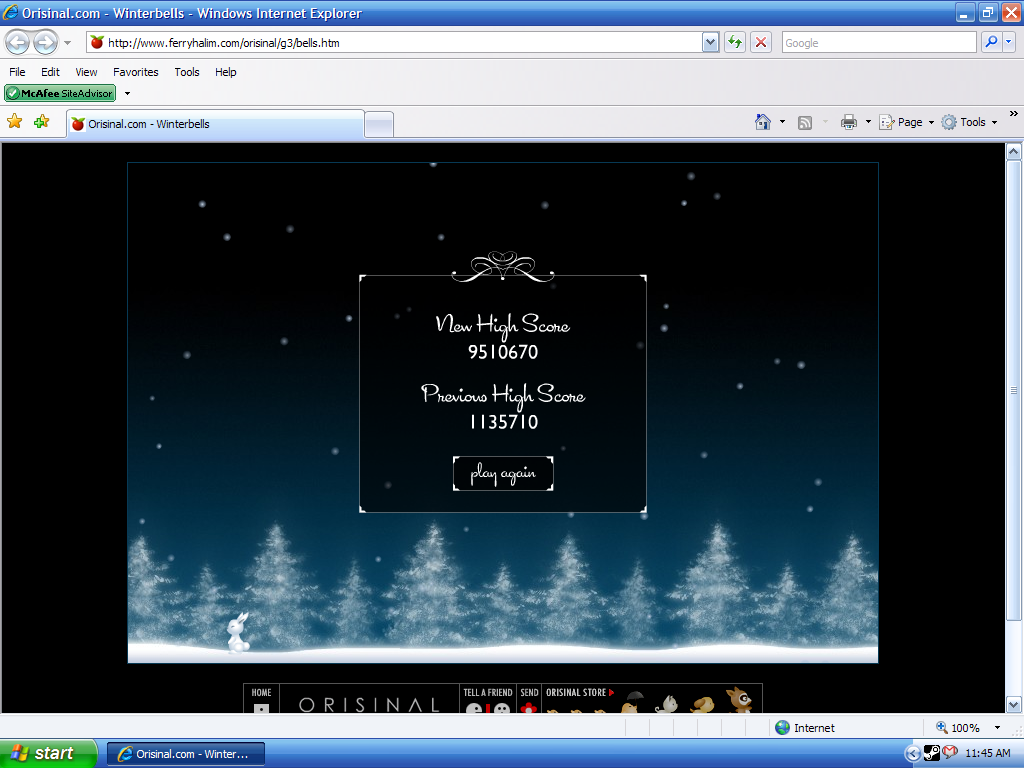Open the View menu
1024x768 pixels.
pos(86,72)
